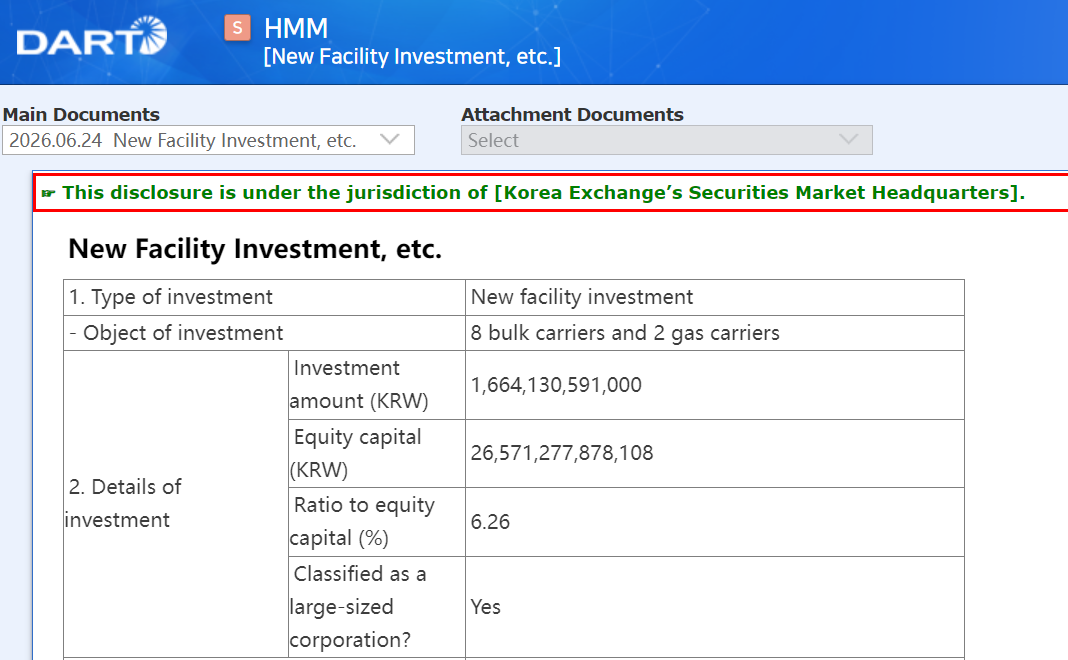Click the Attachment Documents label

572,114
